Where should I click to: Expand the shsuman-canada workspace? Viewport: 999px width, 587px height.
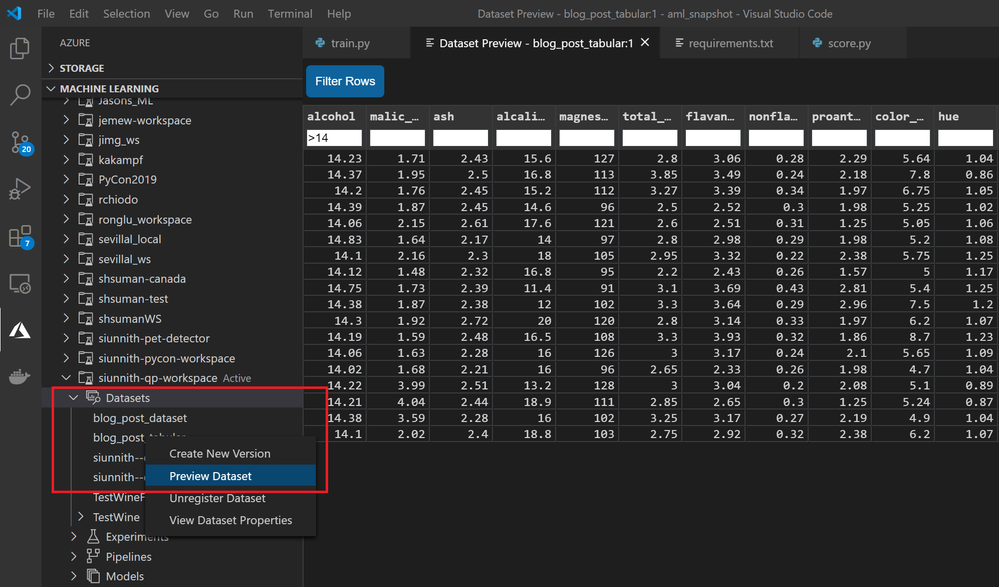coord(66,278)
